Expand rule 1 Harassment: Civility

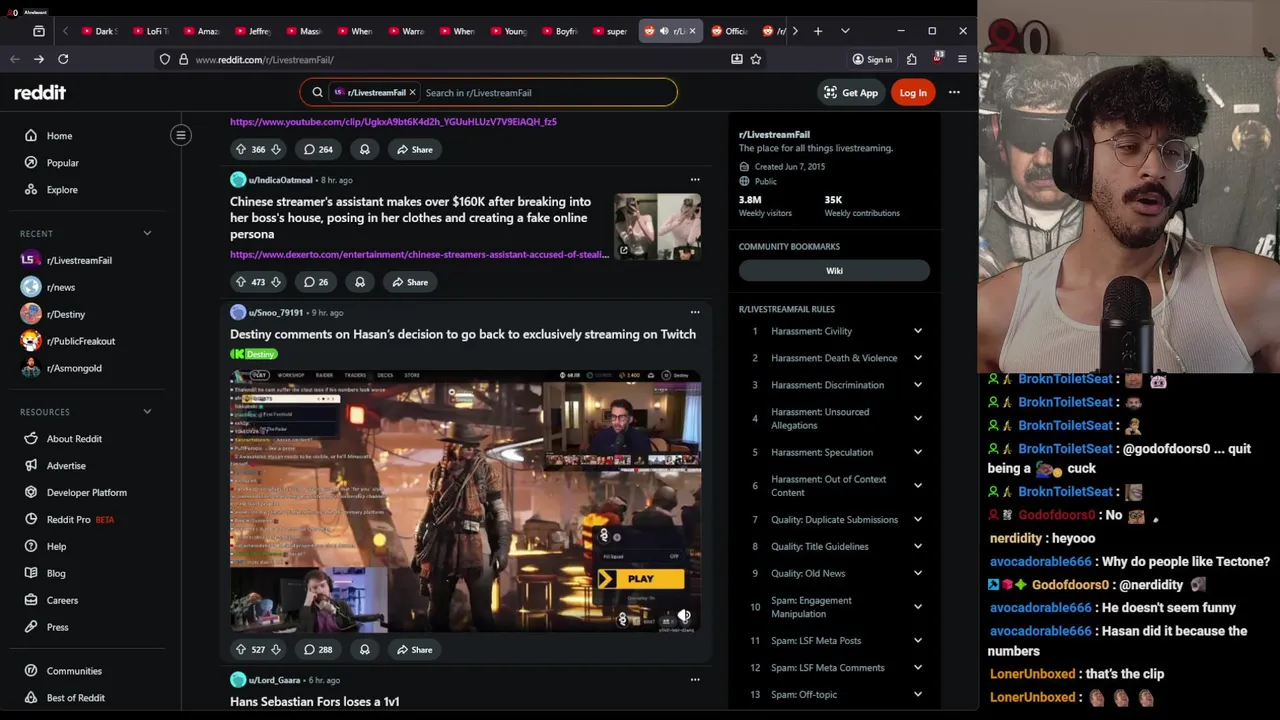pyautogui.click(x=917, y=331)
